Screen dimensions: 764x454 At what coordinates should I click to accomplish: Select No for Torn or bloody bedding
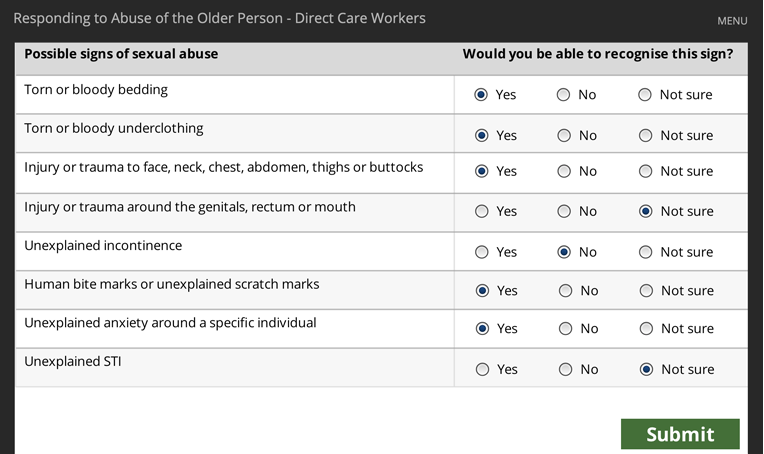tap(563, 95)
